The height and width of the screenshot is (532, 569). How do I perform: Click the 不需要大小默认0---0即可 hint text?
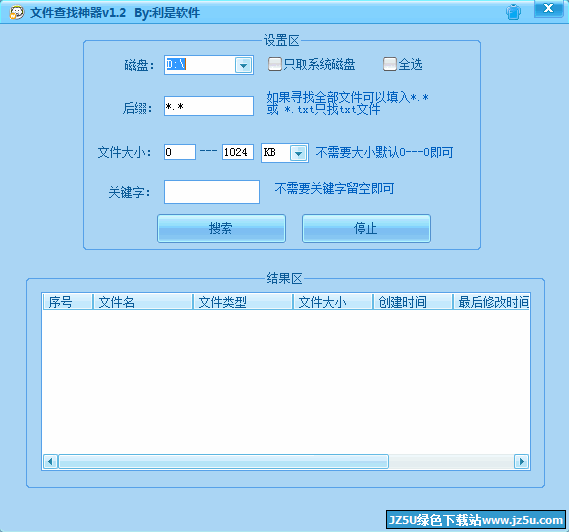click(x=384, y=152)
